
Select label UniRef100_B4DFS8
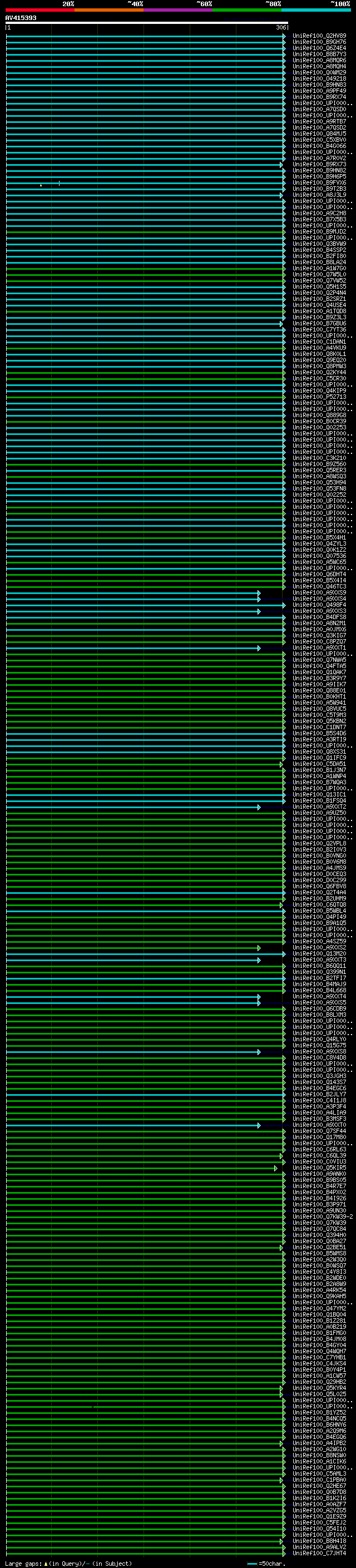(x=319, y=617)
